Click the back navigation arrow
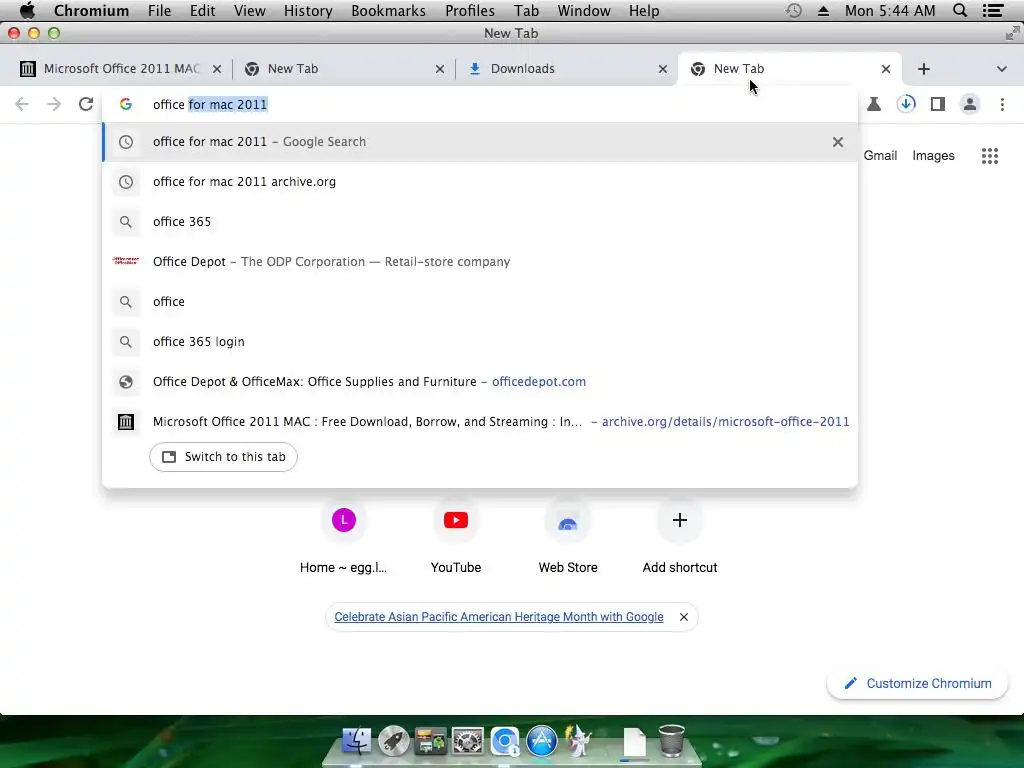The image size is (1024, 768). coord(22,104)
